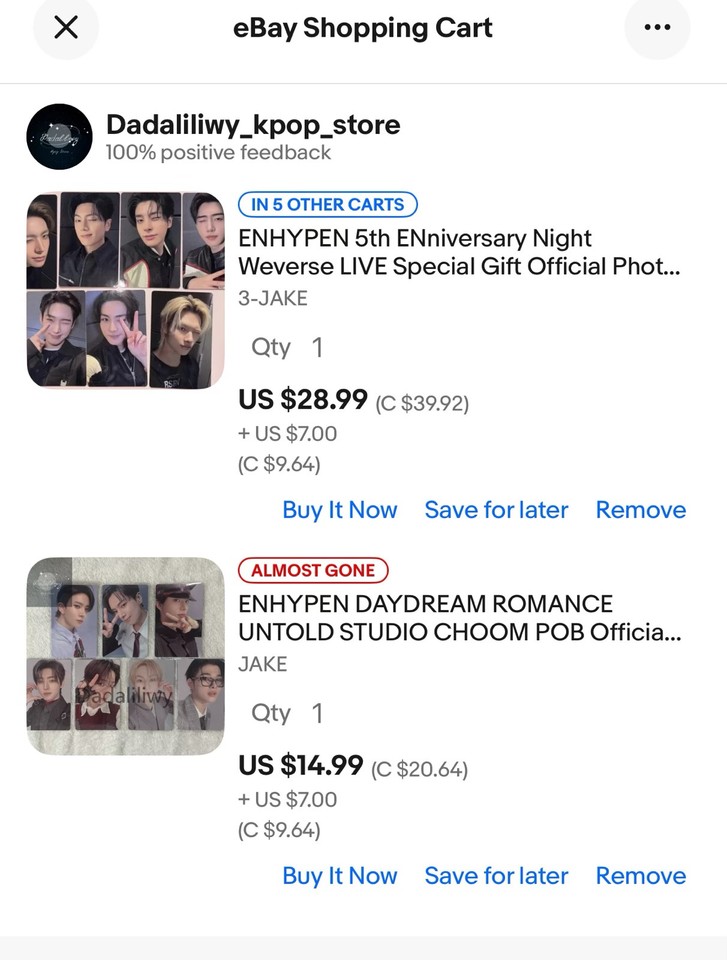This screenshot has width=727, height=960.
Task: Tap the Dadaliliwy_kpop_store seller avatar
Action: click(x=60, y=136)
